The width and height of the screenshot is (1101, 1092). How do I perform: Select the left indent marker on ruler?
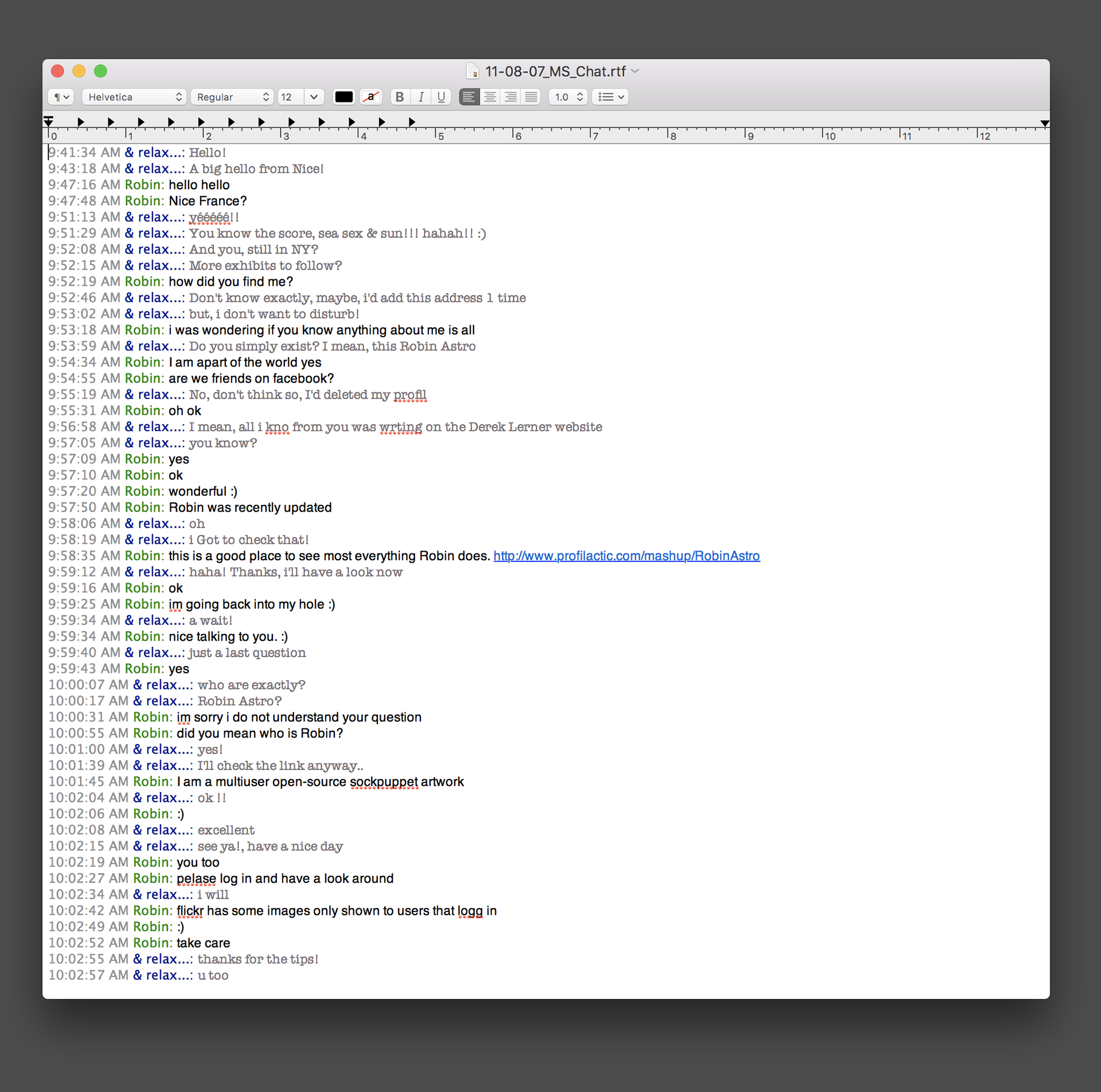[x=49, y=121]
